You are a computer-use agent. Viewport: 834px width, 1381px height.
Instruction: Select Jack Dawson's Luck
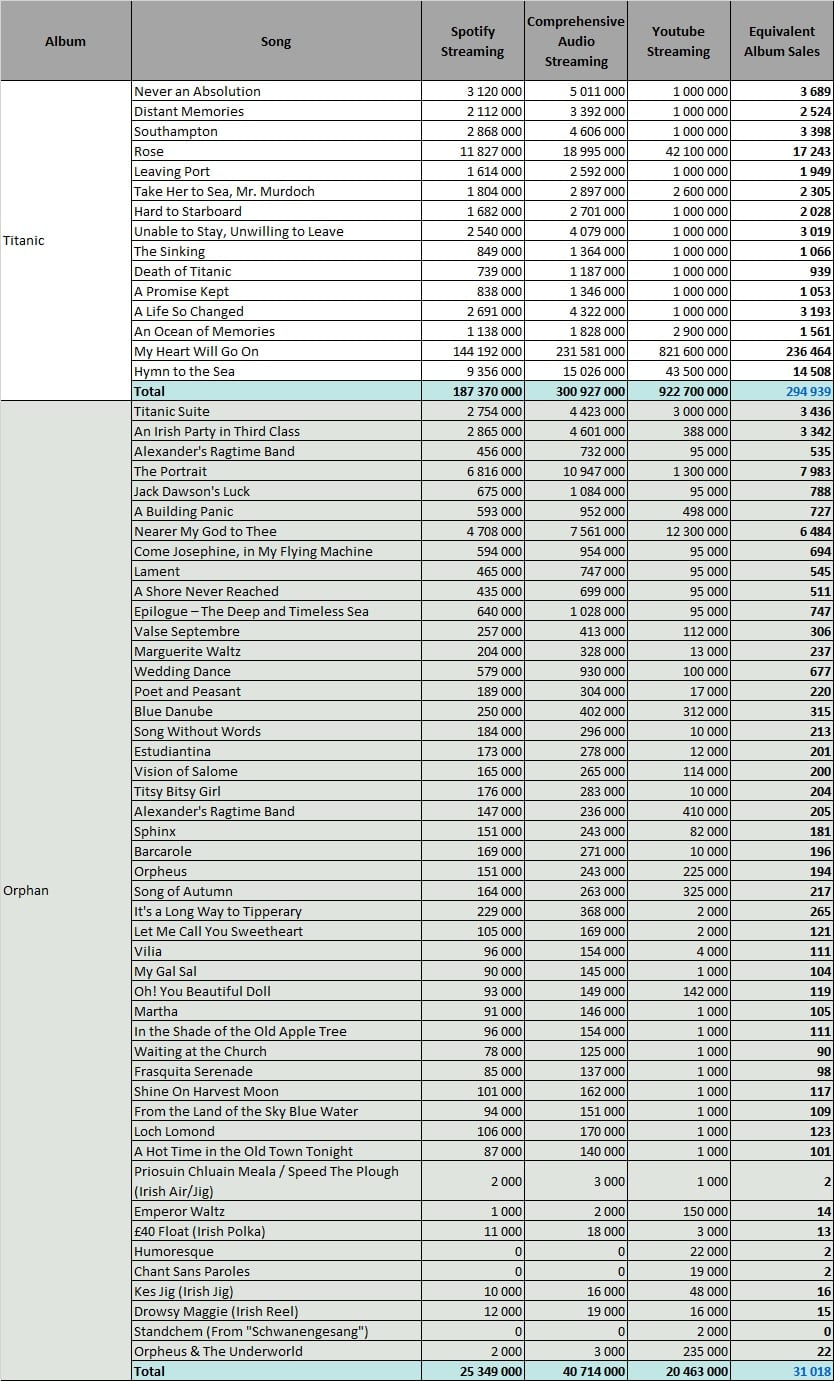coord(192,491)
